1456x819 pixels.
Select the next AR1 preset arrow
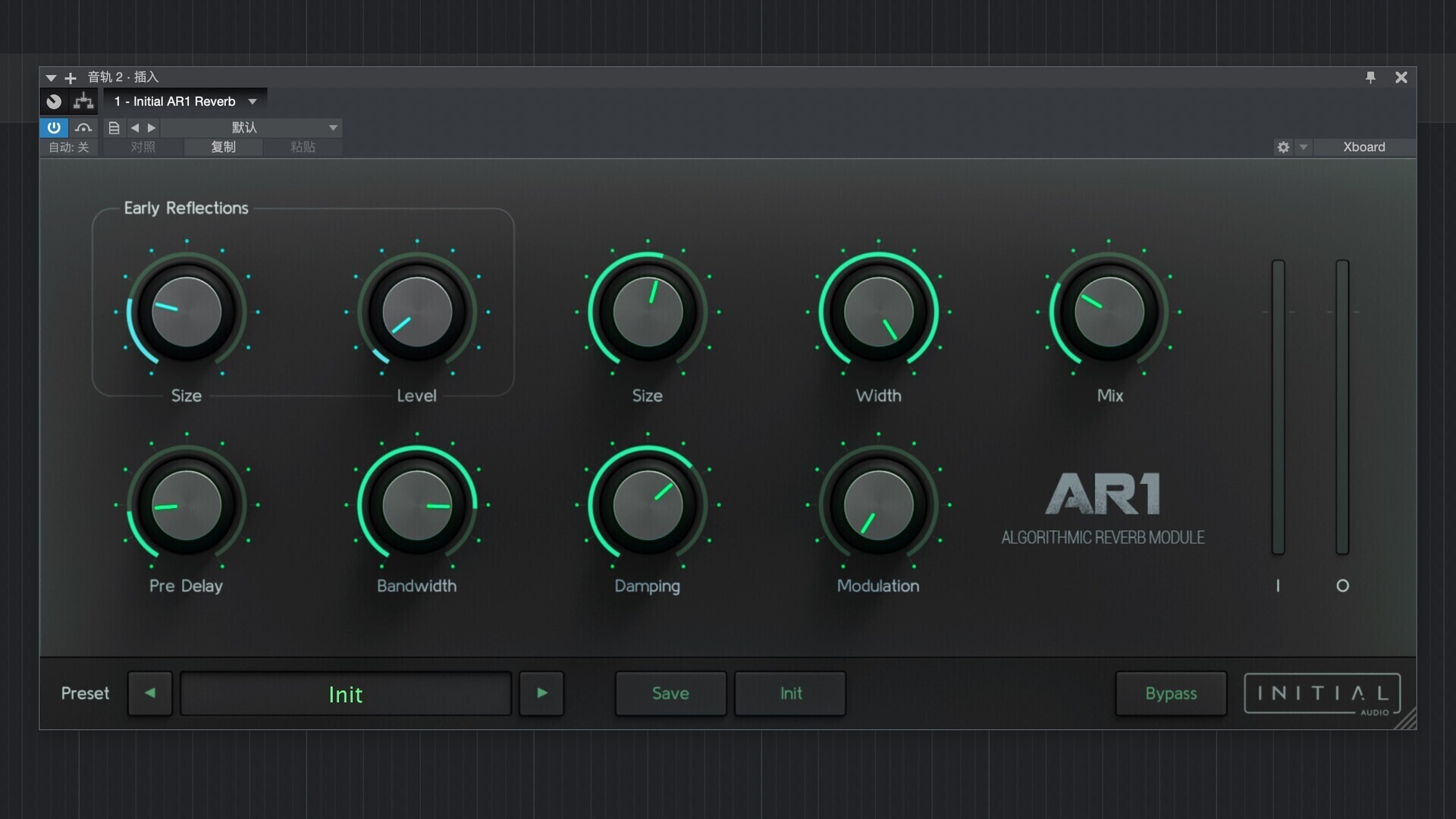(x=541, y=693)
